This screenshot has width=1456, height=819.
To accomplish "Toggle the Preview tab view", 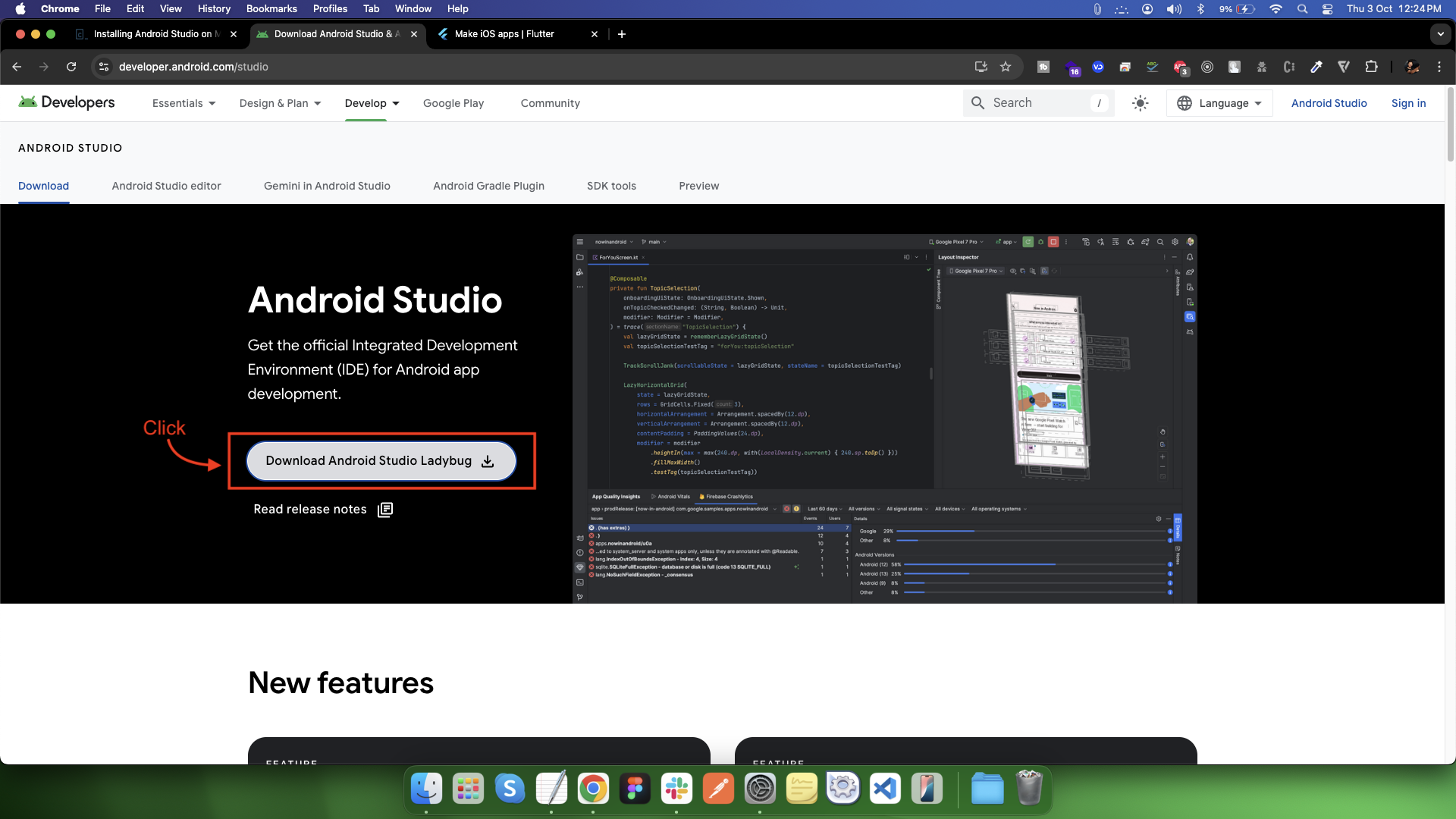I will pos(698,186).
